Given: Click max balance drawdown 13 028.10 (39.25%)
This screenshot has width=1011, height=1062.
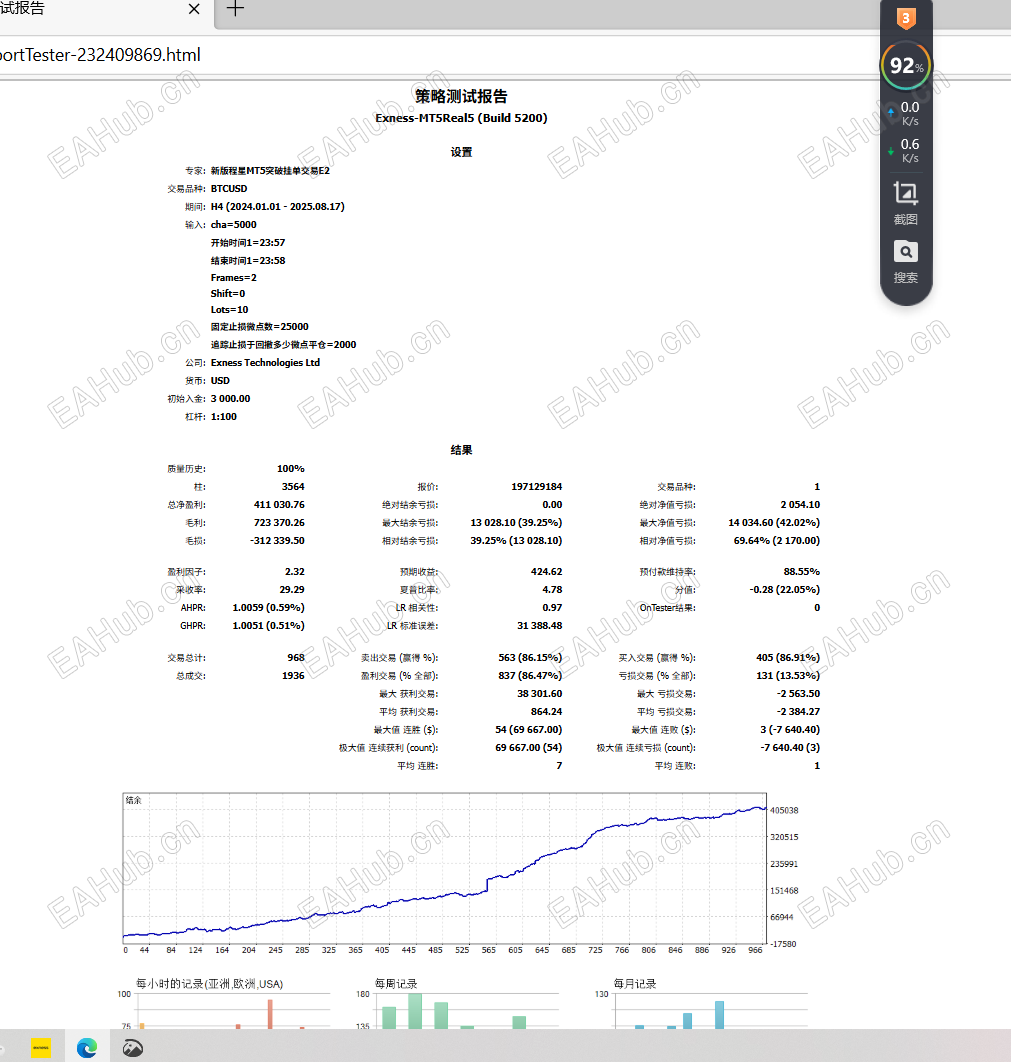Looking at the screenshot, I should coord(516,523).
